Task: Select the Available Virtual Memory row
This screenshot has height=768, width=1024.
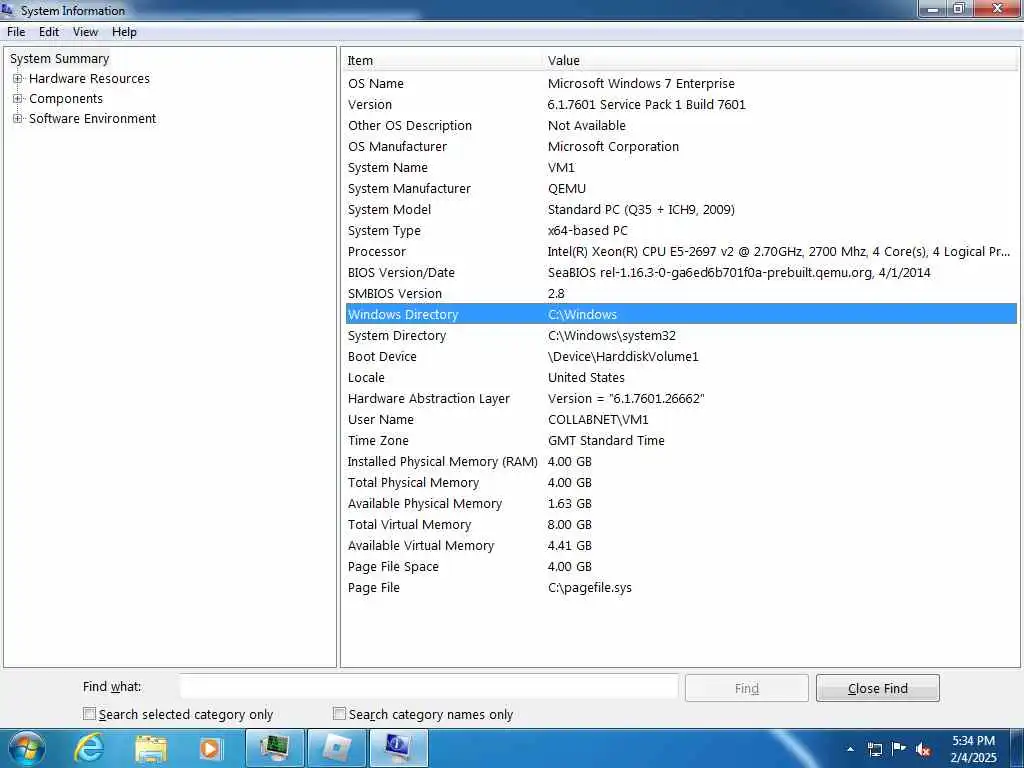Action: pyautogui.click(x=681, y=545)
